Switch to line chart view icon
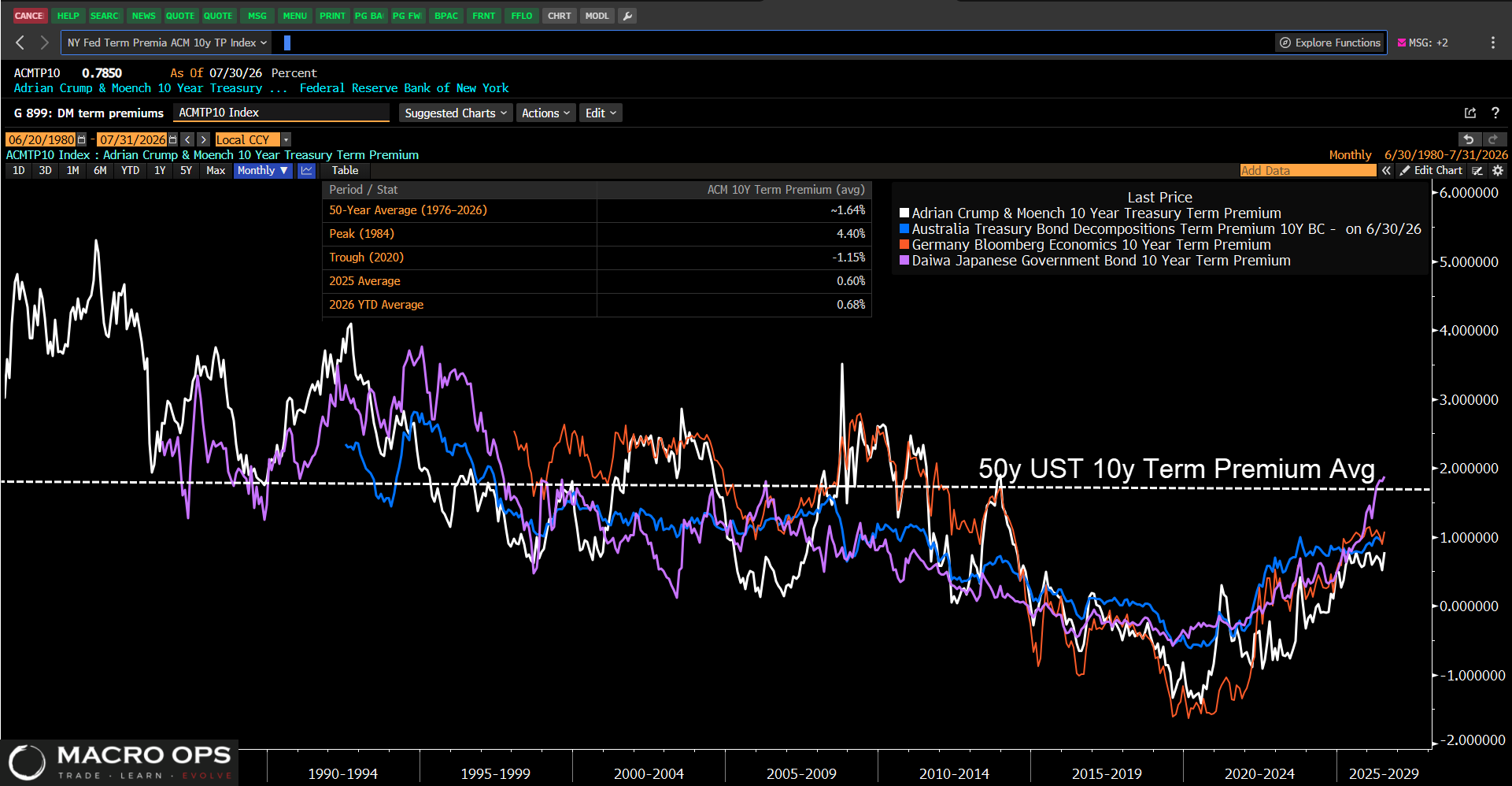1512x786 pixels. [x=306, y=170]
